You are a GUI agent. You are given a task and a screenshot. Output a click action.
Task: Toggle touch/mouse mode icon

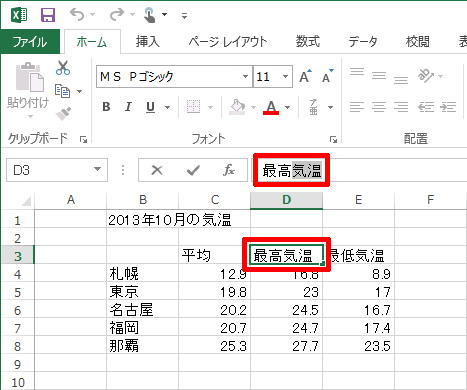(150, 15)
